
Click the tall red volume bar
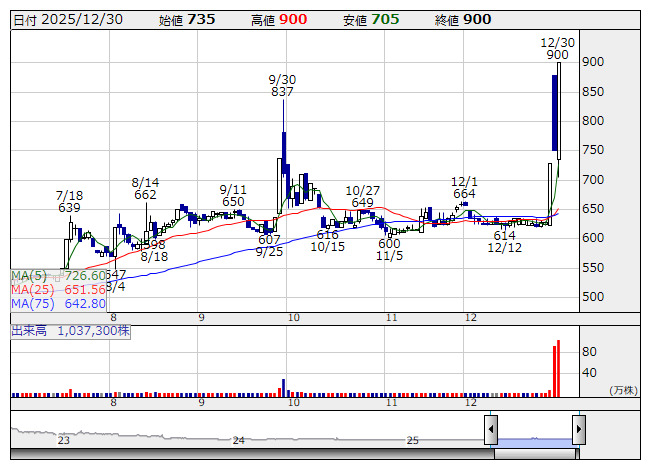(x=558, y=368)
